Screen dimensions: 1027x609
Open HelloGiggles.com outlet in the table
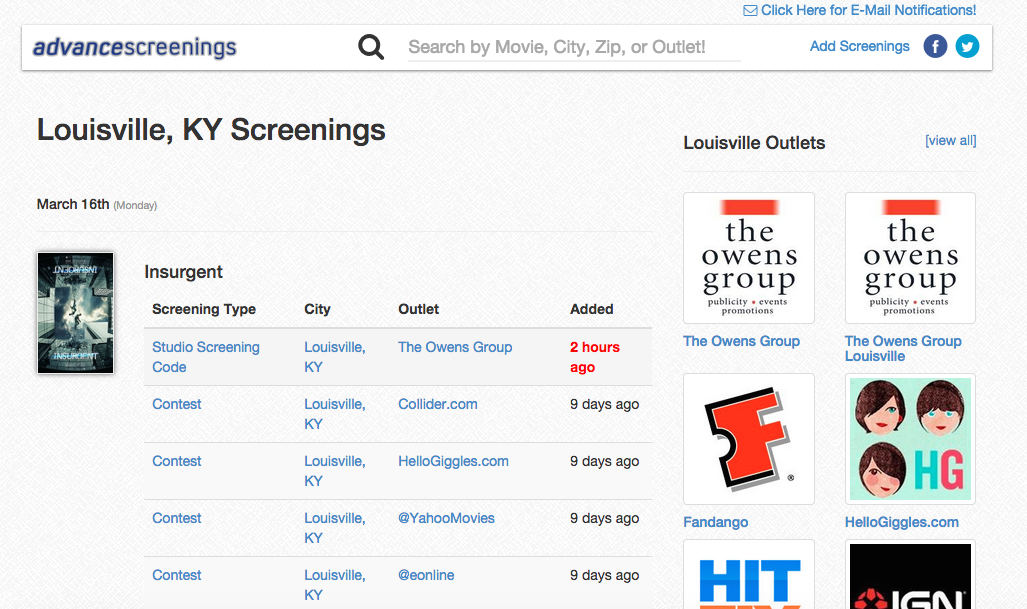453,461
